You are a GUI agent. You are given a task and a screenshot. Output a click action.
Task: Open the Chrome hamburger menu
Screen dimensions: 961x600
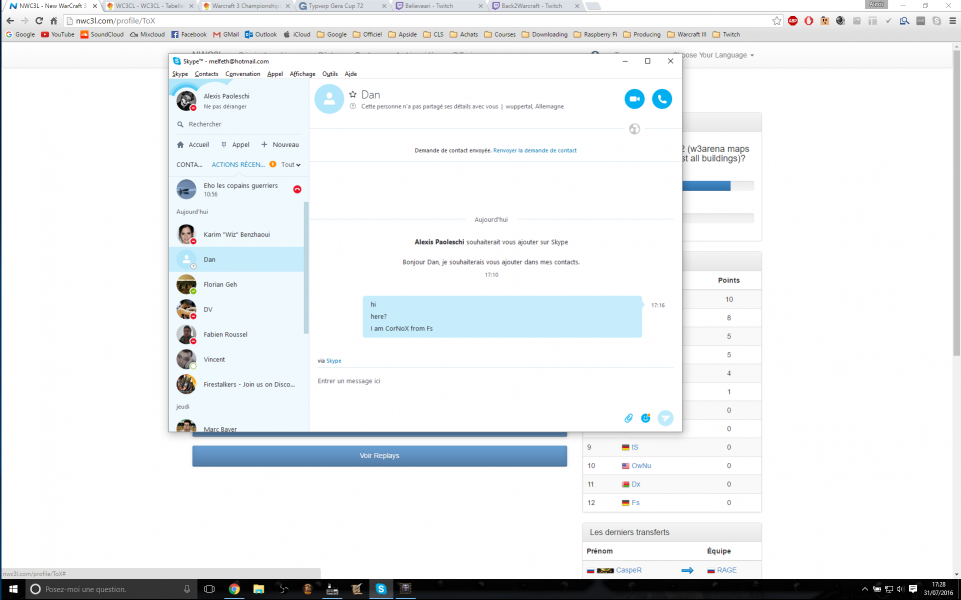point(952,21)
